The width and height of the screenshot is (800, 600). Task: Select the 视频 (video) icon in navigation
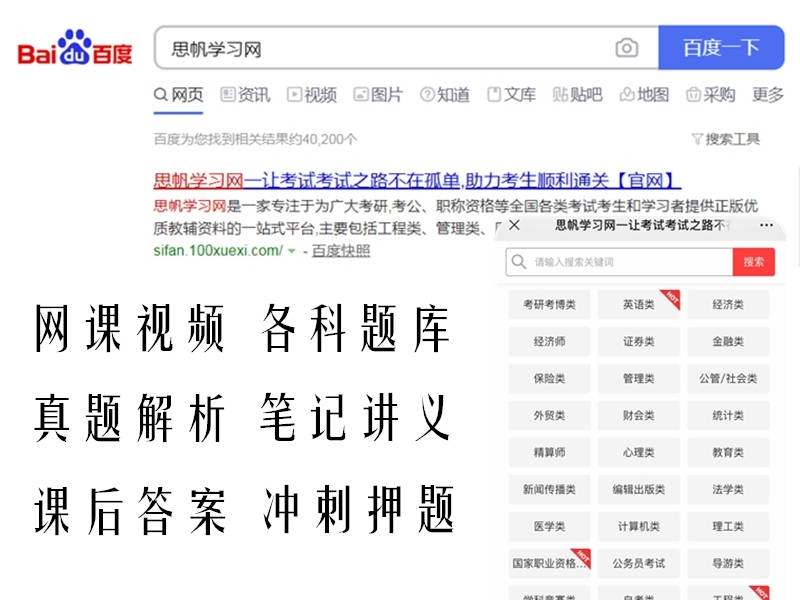click(293, 96)
